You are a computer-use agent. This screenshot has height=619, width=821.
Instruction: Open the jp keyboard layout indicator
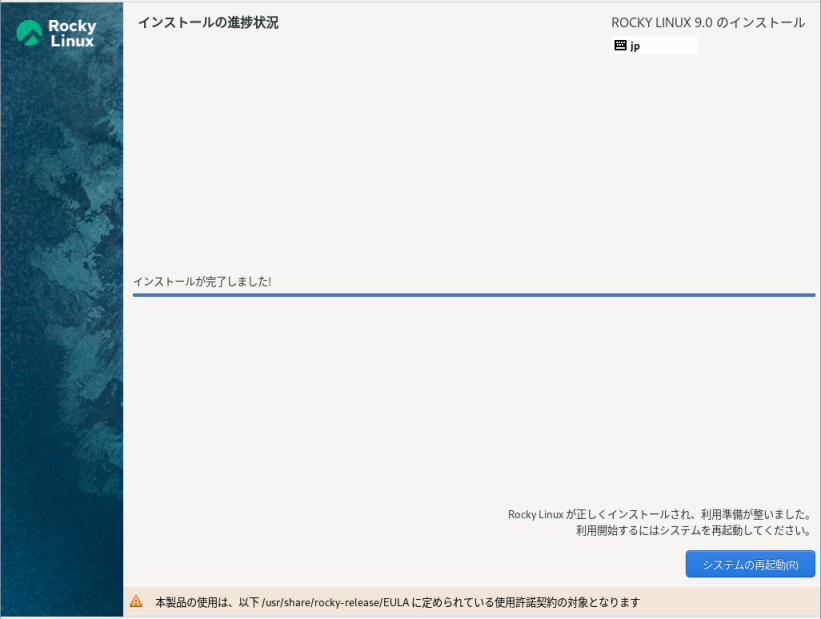tap(653, 46)
